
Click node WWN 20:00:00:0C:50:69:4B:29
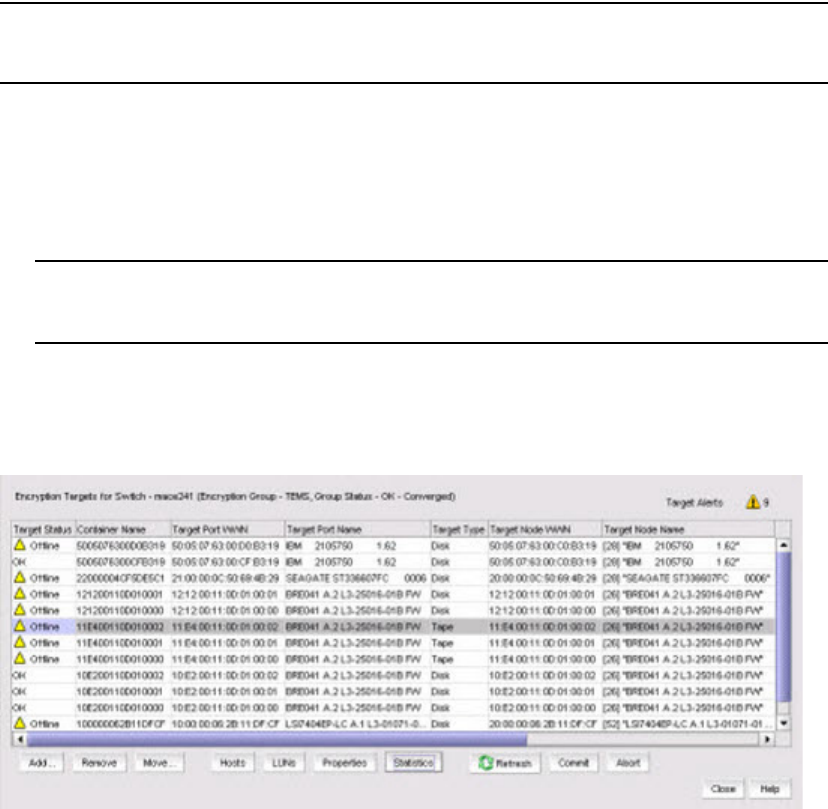[543, 578]
